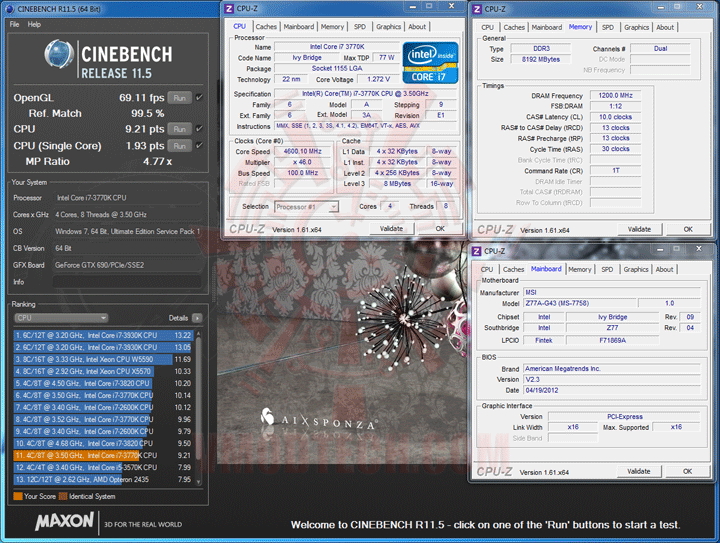The image size is (720, 543).
Task: Click CPU-Z icon in Mainboard window title bar
Action: [x=477, y=251]
